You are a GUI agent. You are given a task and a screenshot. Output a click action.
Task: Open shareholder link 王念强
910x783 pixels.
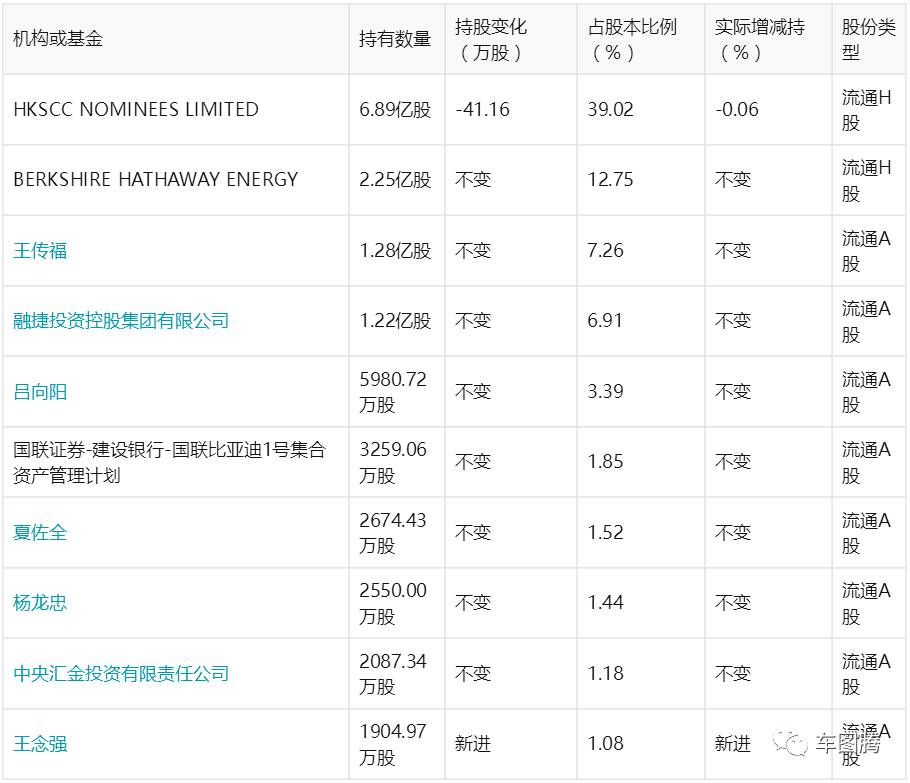click(x=40, y=744)
